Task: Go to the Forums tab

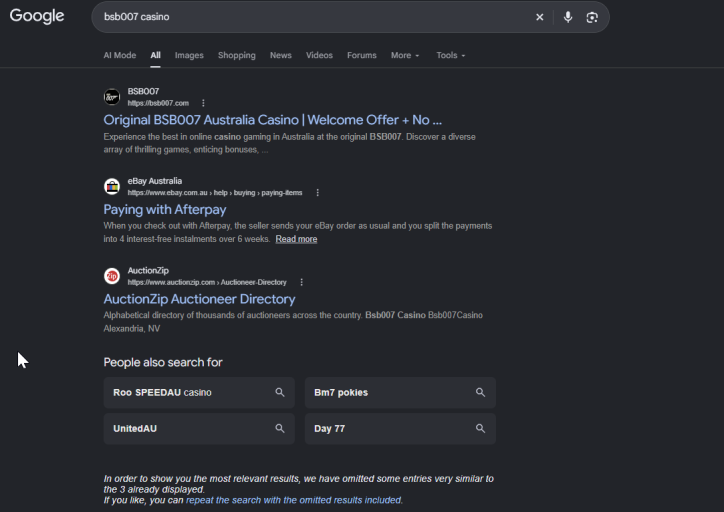Action: coord(362,55)
